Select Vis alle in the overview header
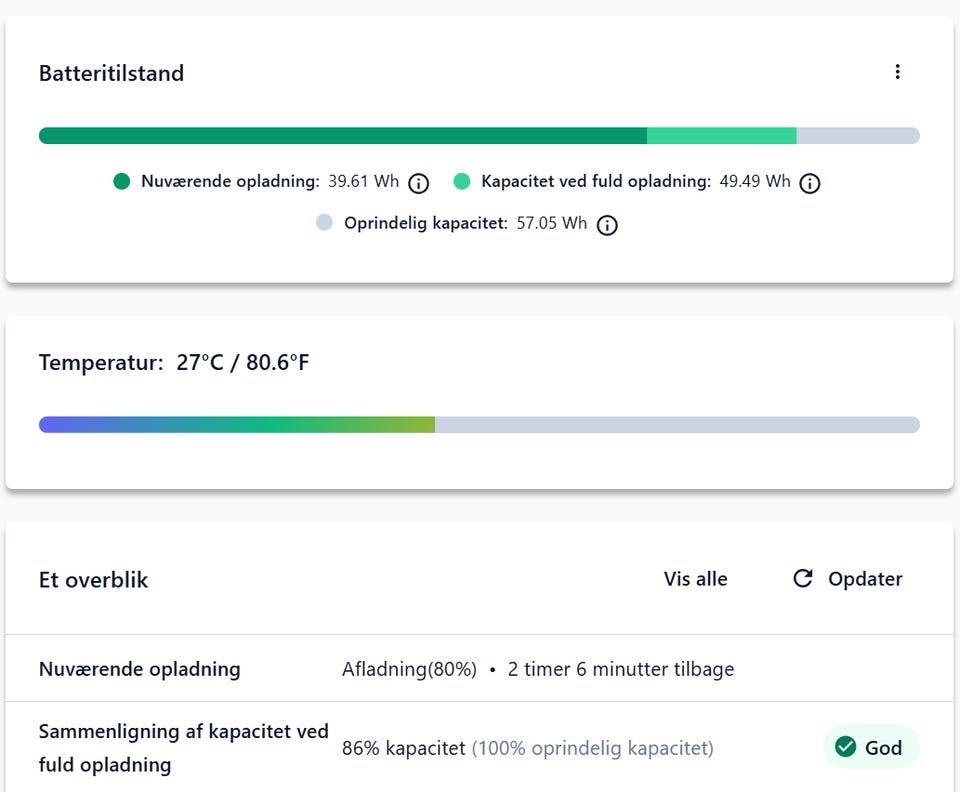The height and width of the screenshot is (792, 960). pyautogui.click(x=696, y=579)
